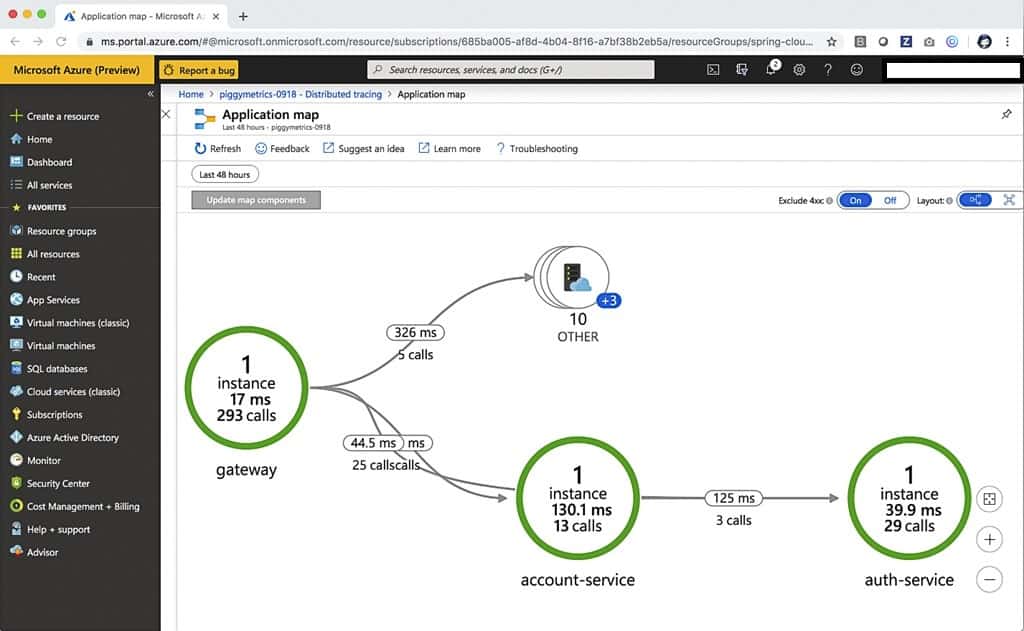Screen dimensions: 1024x631
Task: Open portal settings gear
Action: 799,70
